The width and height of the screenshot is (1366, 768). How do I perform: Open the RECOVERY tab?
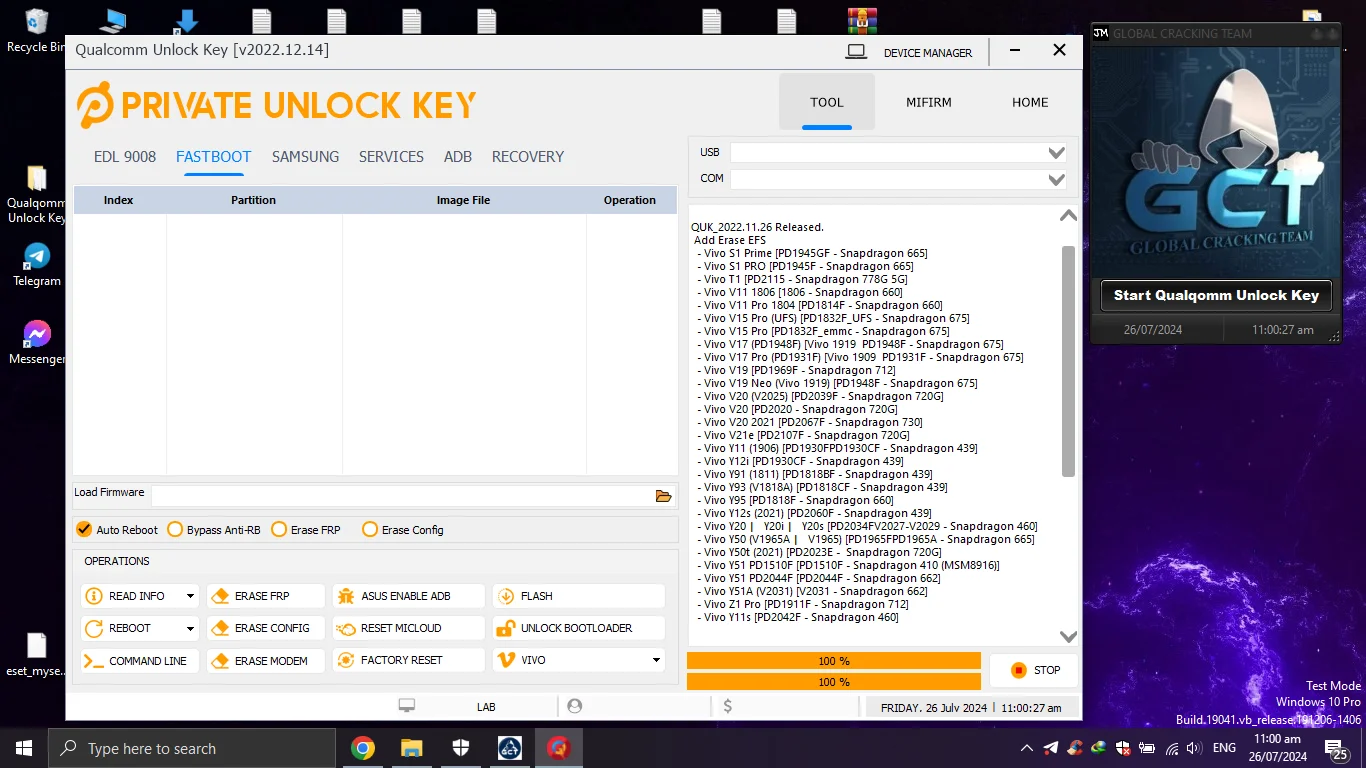(x=528, y=157)
